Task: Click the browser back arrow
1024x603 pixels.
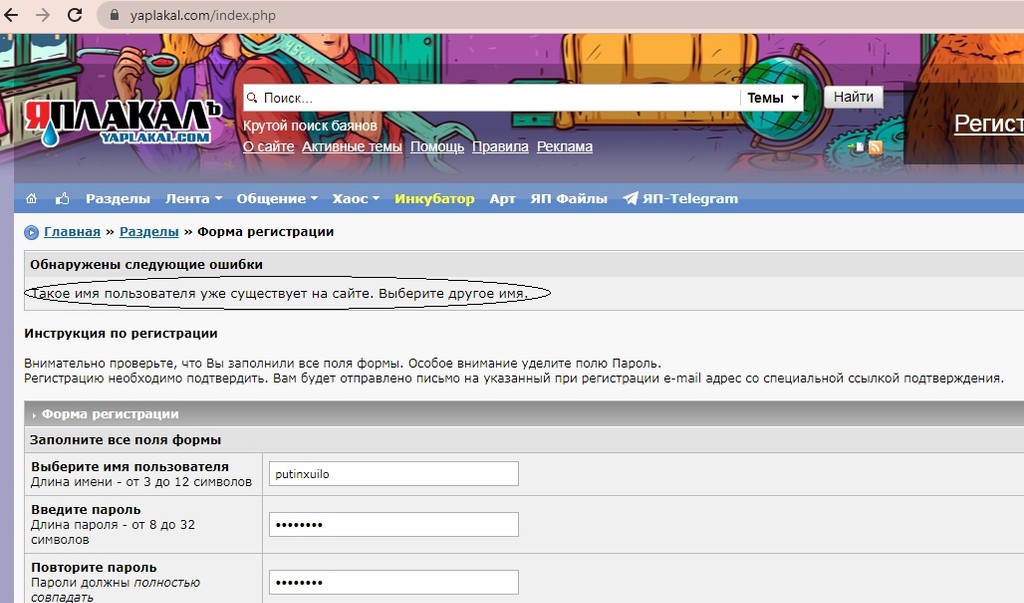Action: [11, 14]
